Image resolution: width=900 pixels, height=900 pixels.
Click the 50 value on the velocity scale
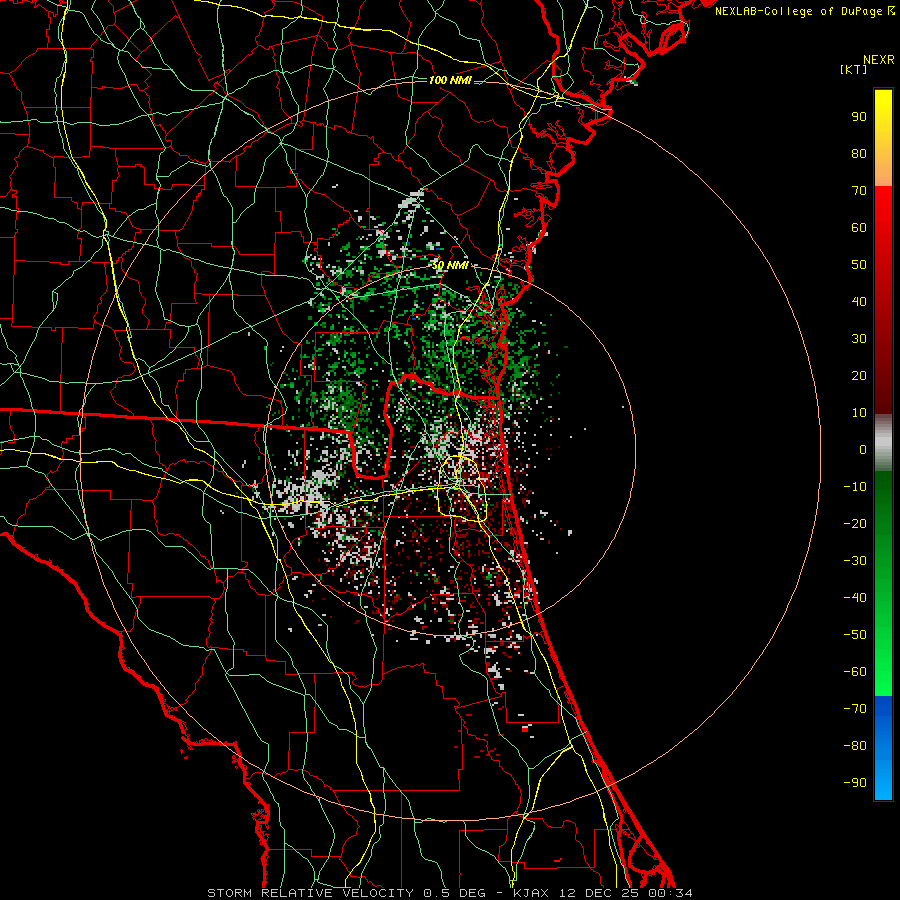click(x=859, y=265)
